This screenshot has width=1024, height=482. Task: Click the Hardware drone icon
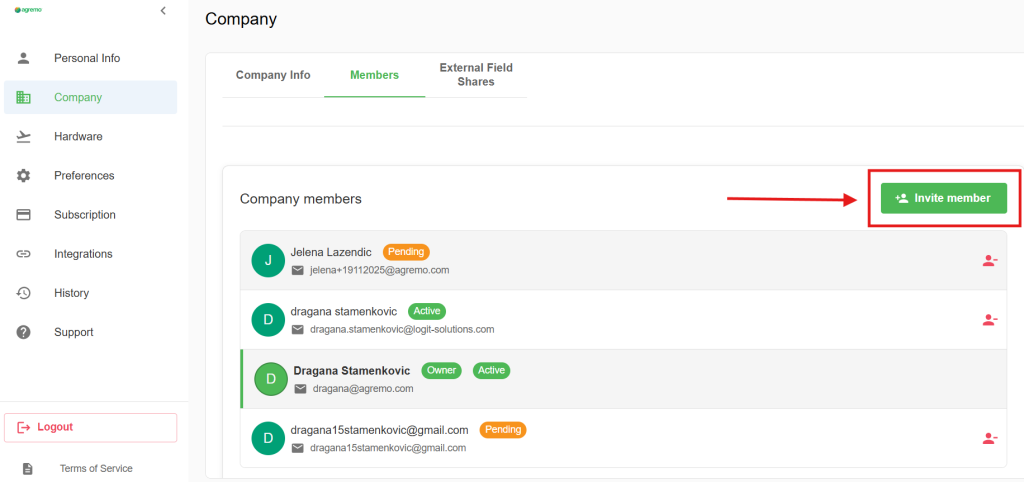[24, 137]
